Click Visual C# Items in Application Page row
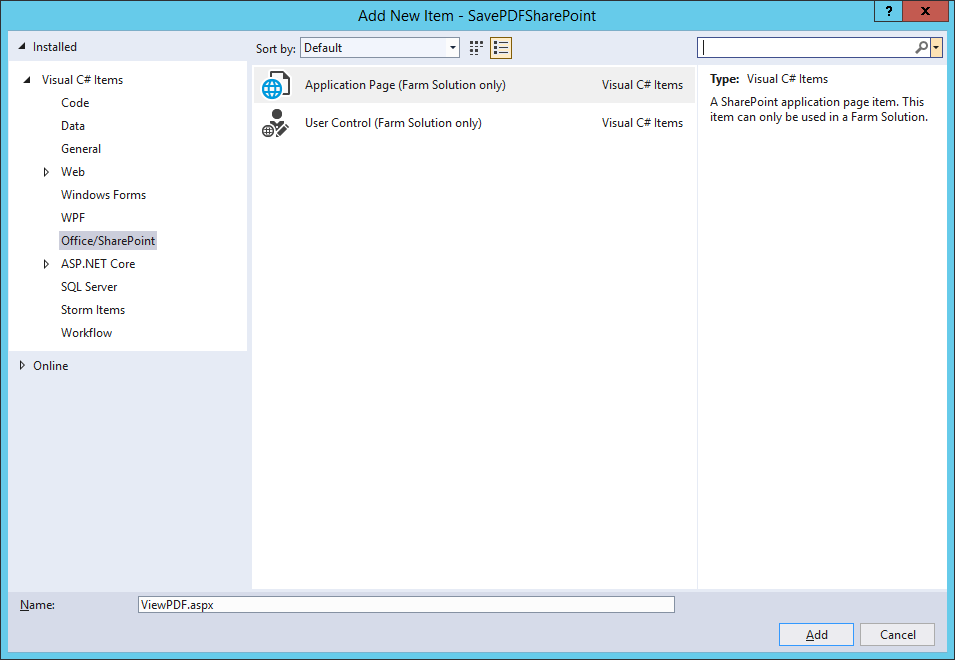The width and height of the screenshot is (955, 660). click(x=643, y=85)
